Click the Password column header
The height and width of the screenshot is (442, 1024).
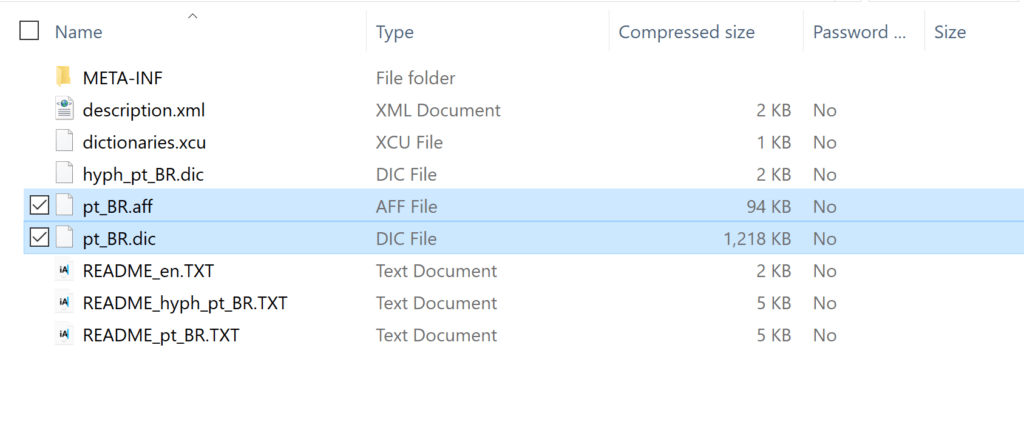point(859,32)
